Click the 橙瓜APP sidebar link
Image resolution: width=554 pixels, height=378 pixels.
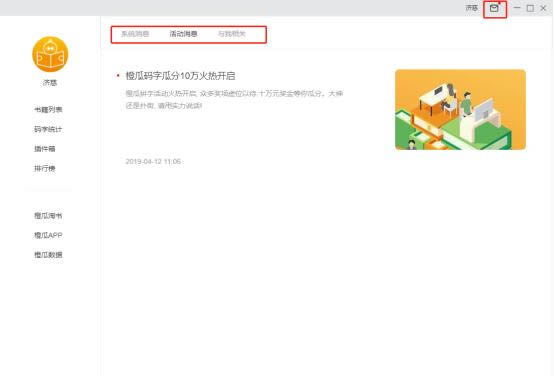point(48,235)
